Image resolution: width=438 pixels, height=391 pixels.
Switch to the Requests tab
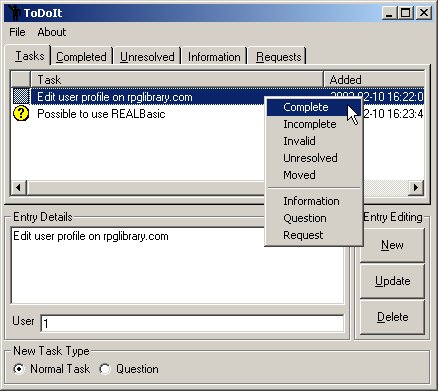point(278,57)
